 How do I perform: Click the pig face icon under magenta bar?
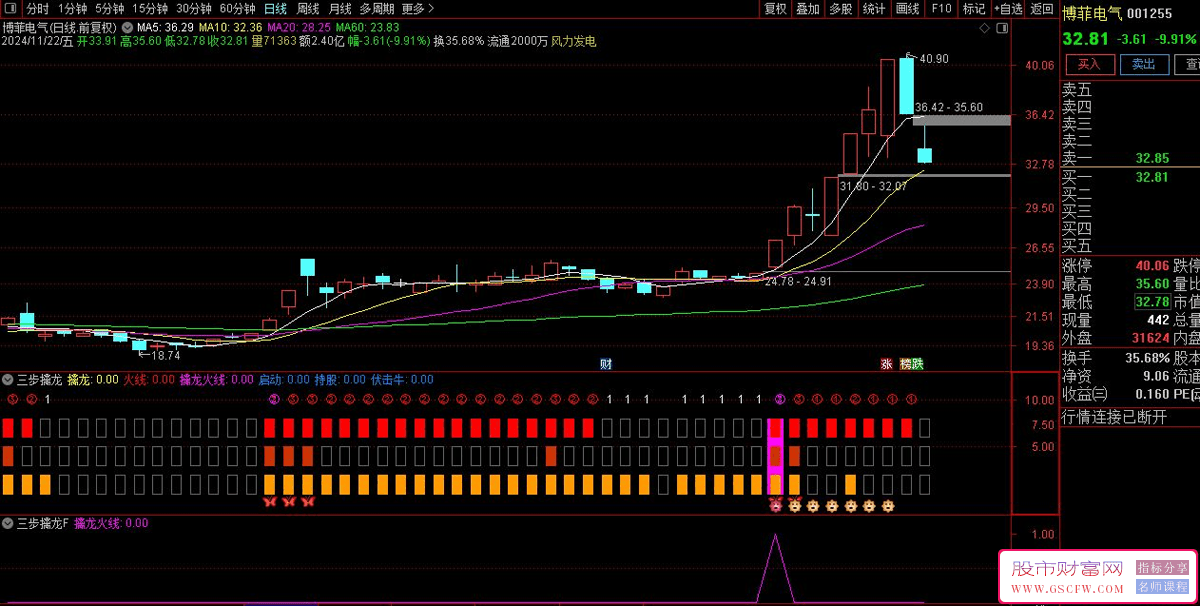[775, 505]
